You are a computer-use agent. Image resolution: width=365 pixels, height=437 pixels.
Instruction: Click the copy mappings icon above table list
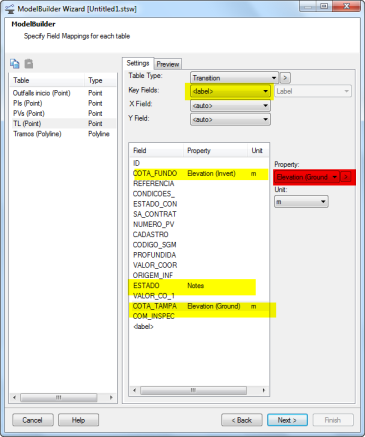(x=15, y=63)
